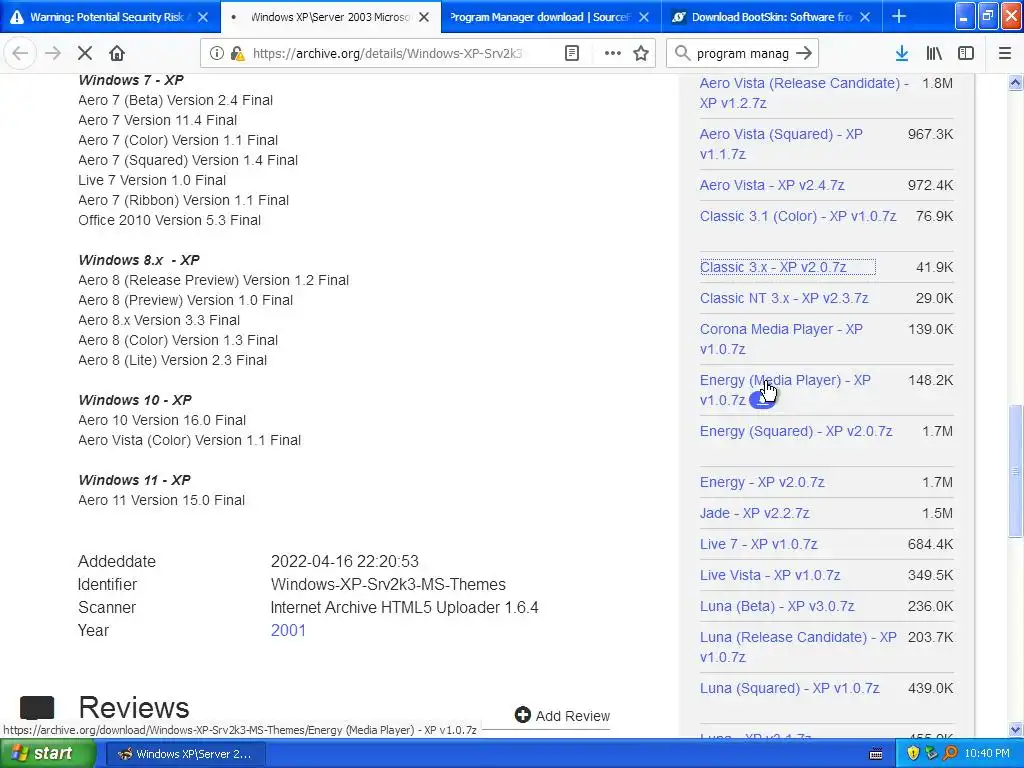1024x768 pixels.
Task: Click the page vertical scrollbar thumb
Action: [1015, 471]
